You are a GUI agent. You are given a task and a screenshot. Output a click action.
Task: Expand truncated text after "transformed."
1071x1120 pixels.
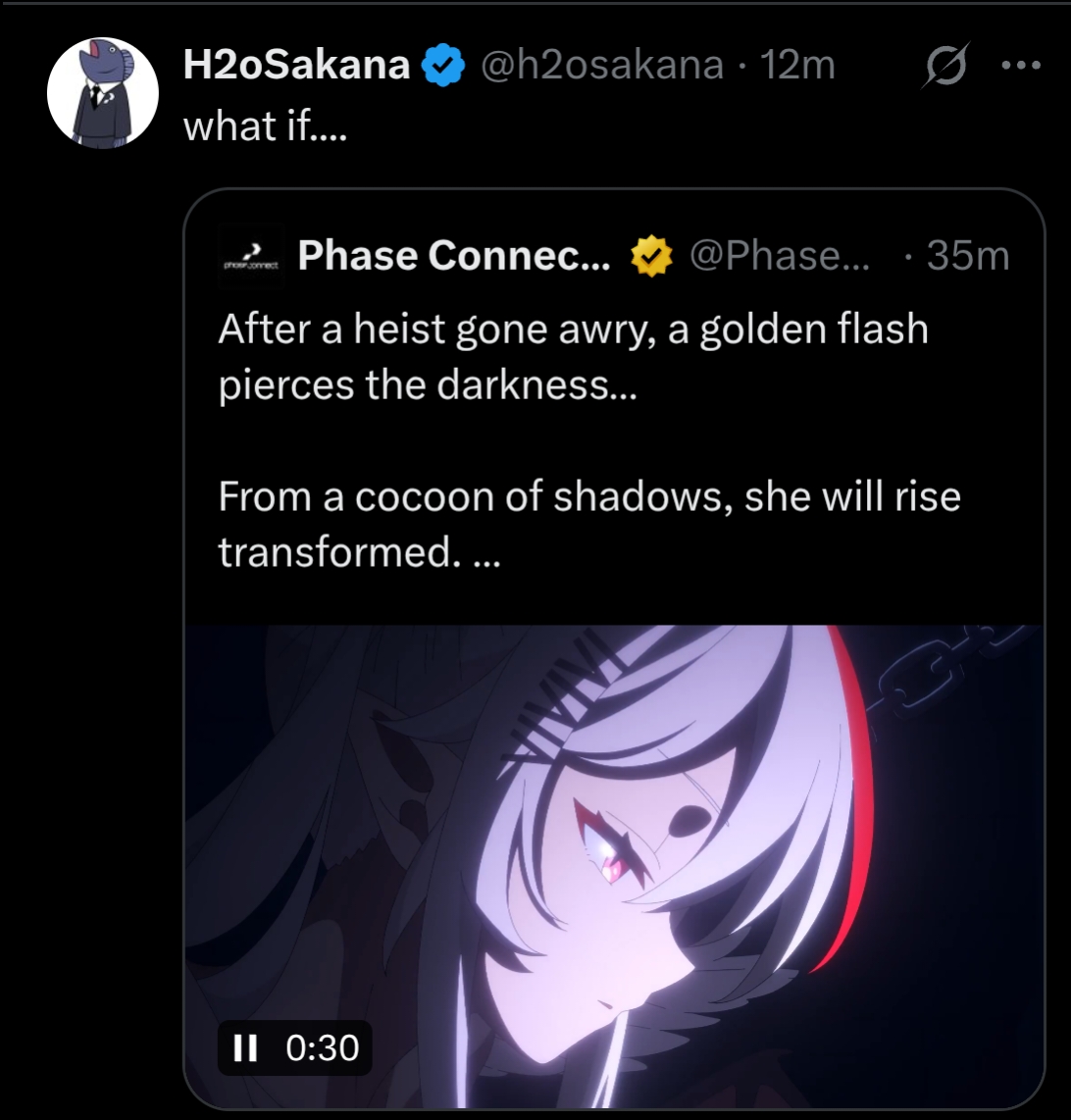(486, 555)
